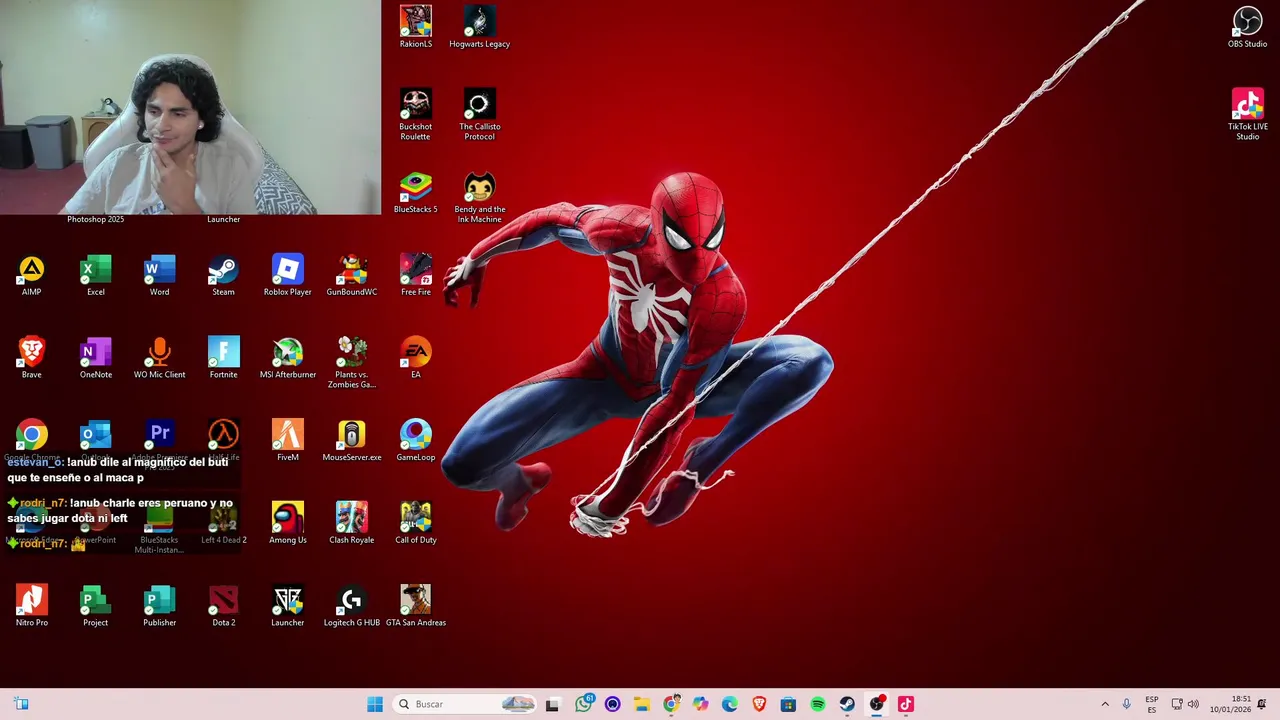Screen dimensions: 1280x720
Task: Select the Plants vs. Zombies desktop icon
Action: (x=351, y=362)
